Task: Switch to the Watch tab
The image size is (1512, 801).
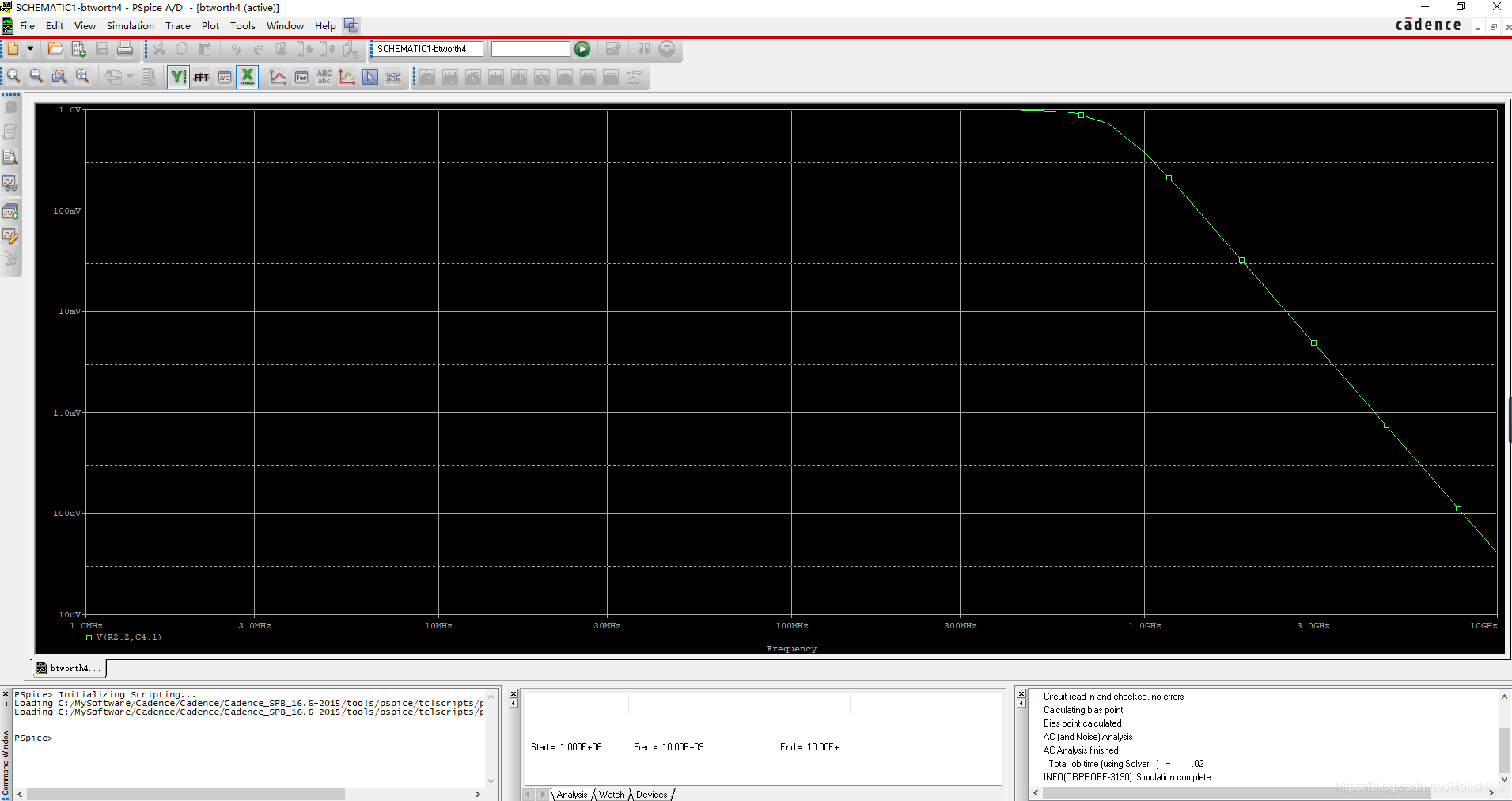Action: pyautogui.click(x=611, y=795)
